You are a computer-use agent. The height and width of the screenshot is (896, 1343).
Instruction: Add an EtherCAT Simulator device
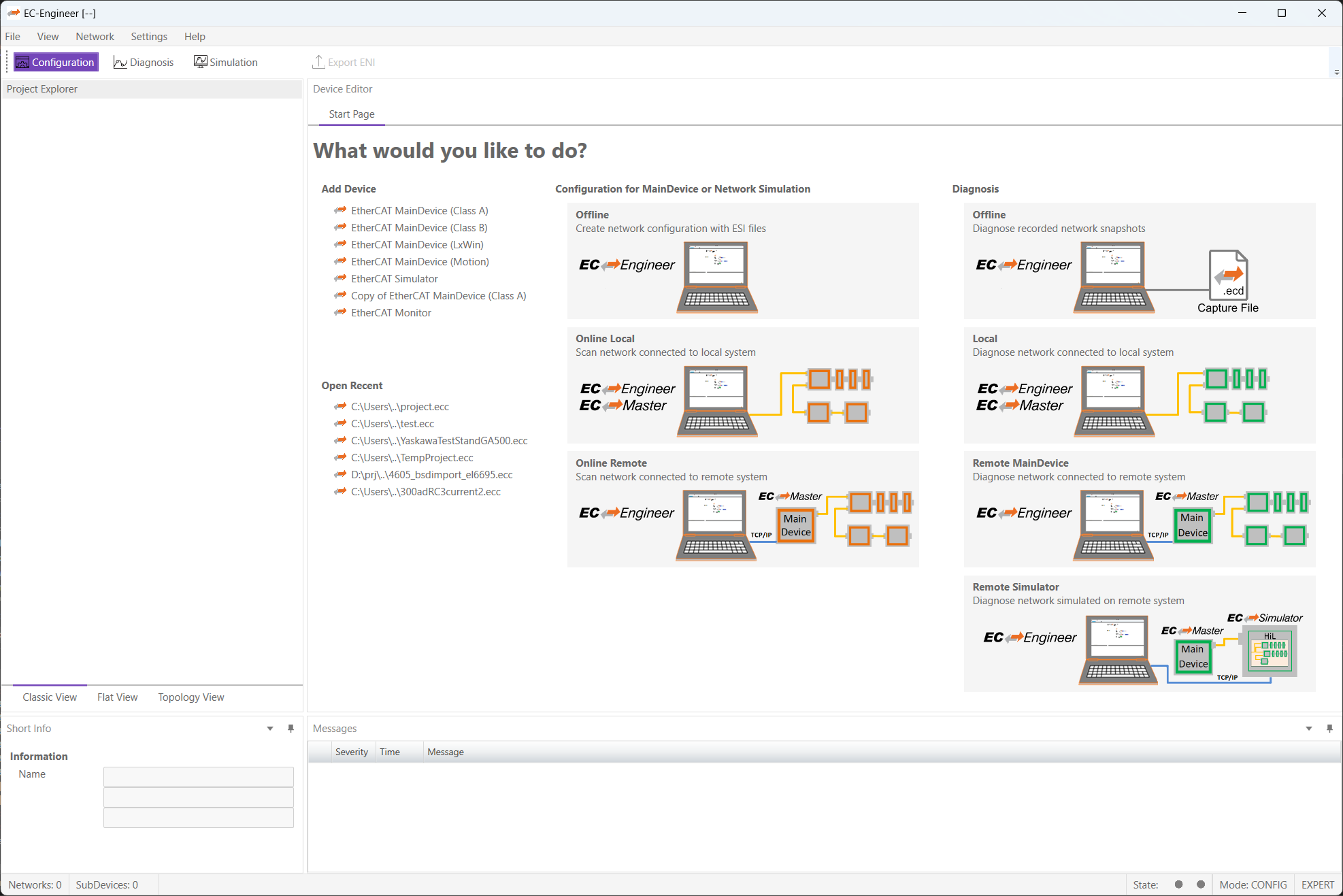tap(394, 278)
